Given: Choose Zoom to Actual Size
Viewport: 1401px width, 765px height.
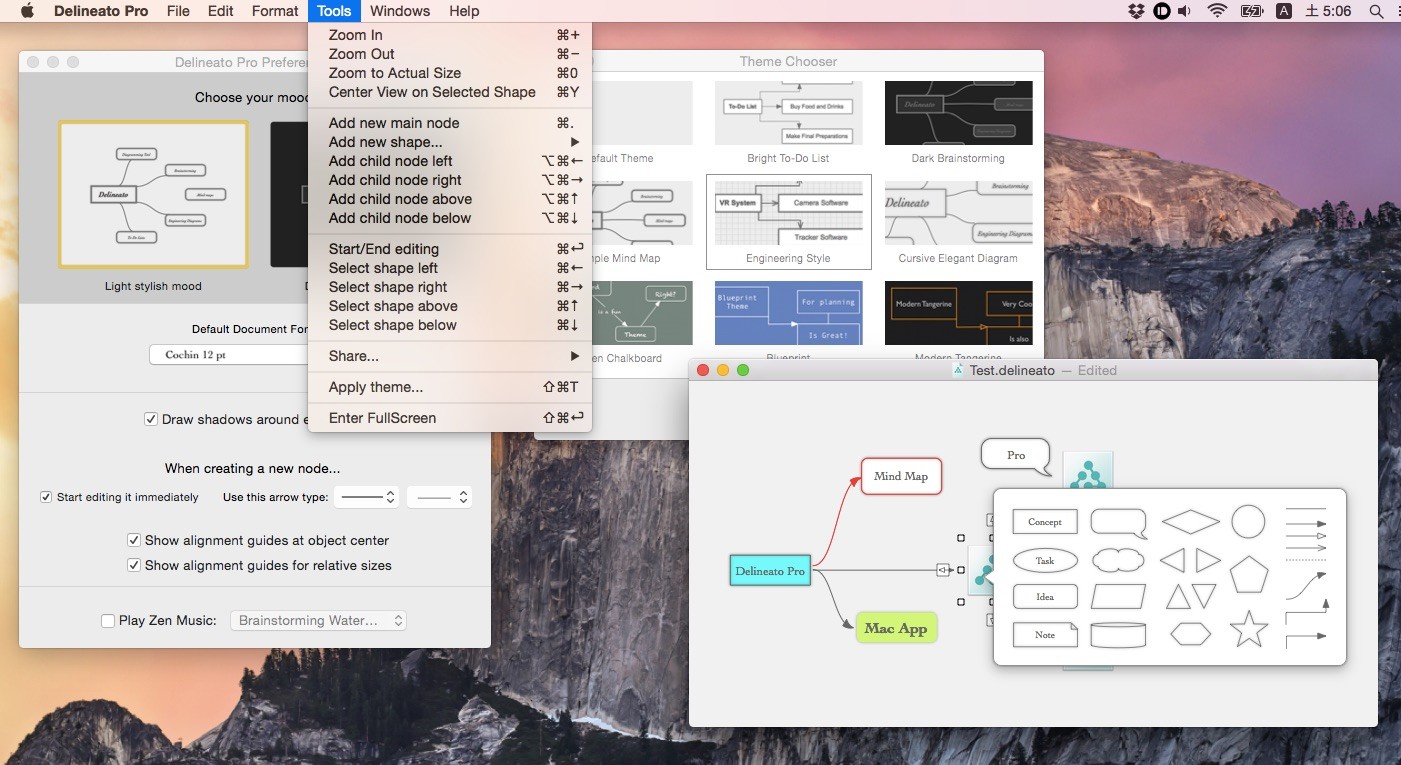Looking at the screenshot, I should click(450, 73).
